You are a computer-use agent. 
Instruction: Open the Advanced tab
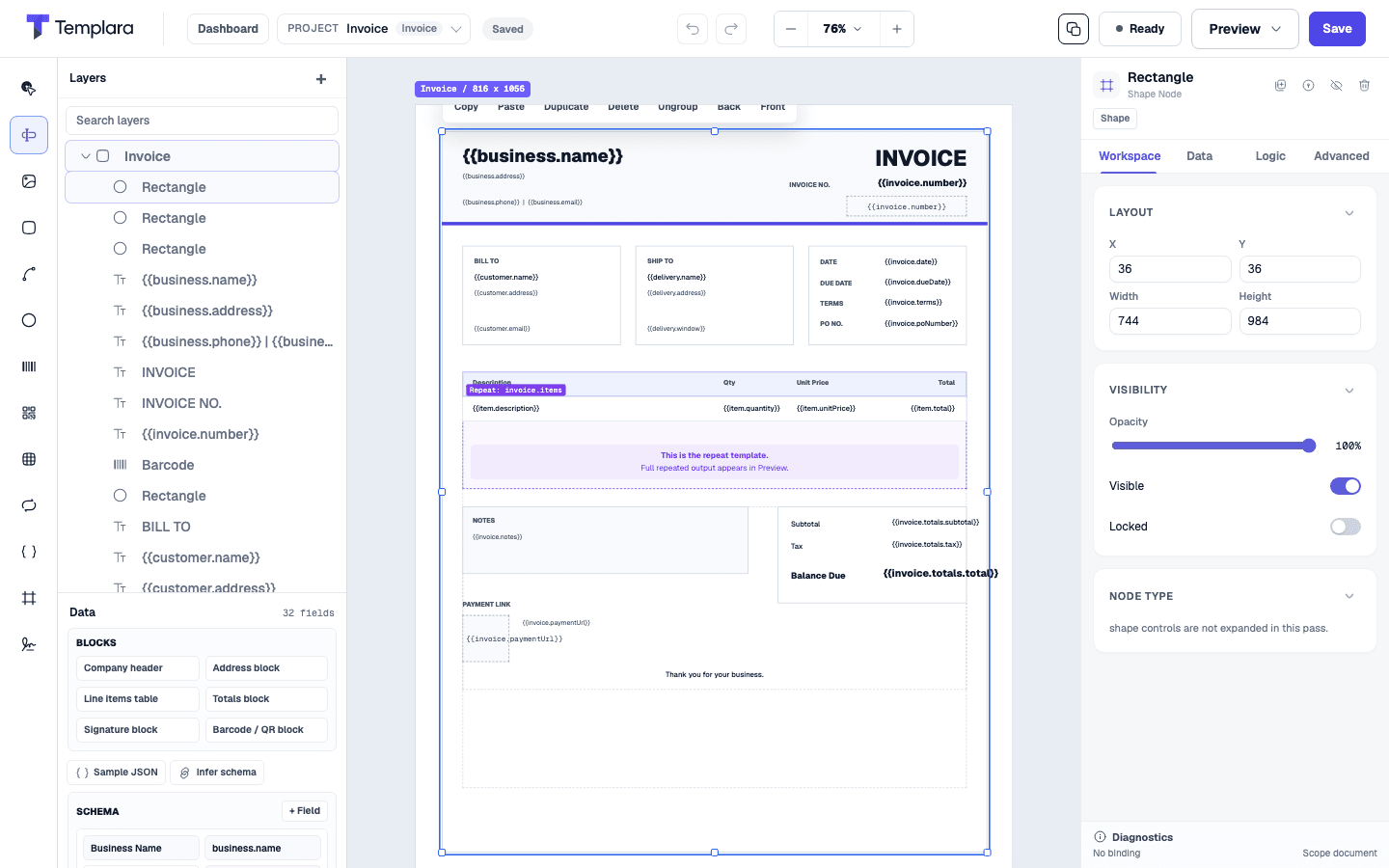pos(1341,156)
